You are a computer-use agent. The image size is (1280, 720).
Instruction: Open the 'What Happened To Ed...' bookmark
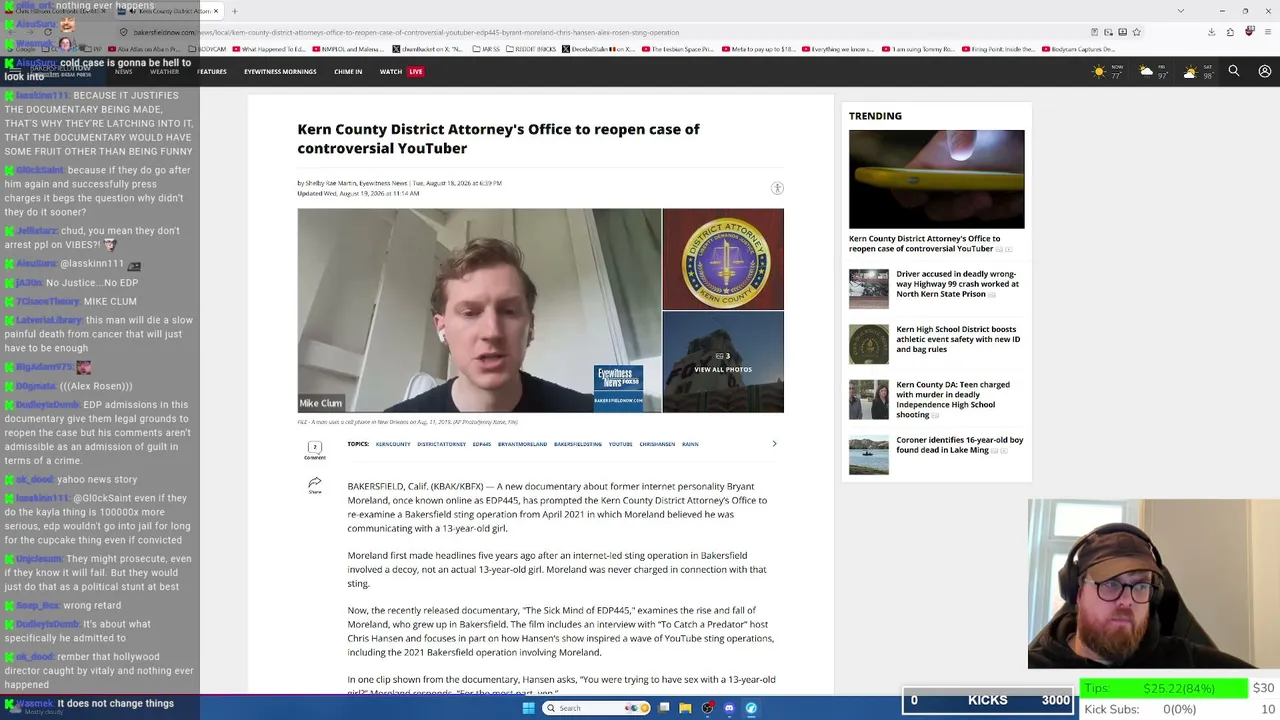tap(268, 49)
